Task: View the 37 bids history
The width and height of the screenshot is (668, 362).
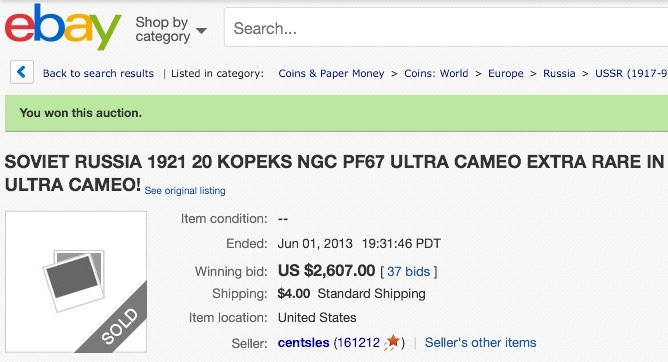Action: coord(408,272)
